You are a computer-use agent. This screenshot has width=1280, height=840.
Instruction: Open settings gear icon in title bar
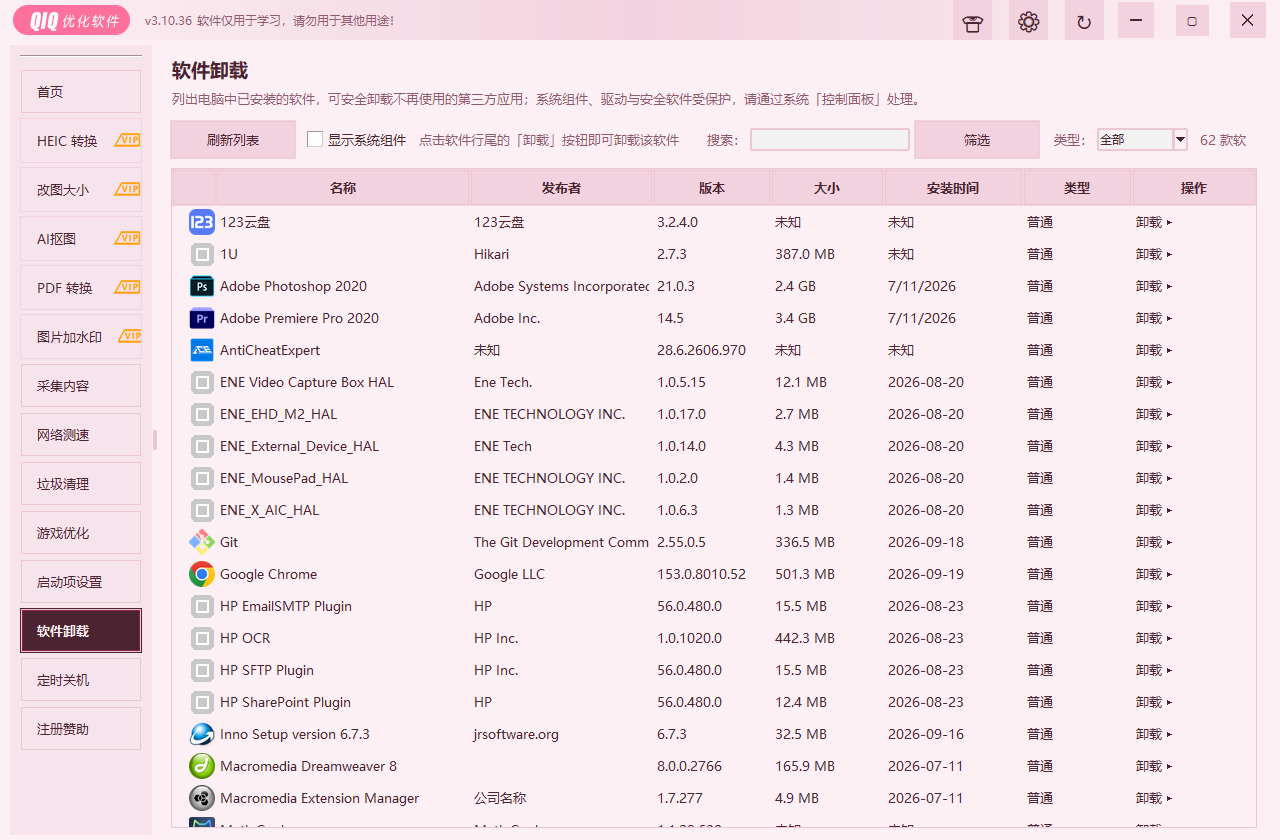point(1028,22)
